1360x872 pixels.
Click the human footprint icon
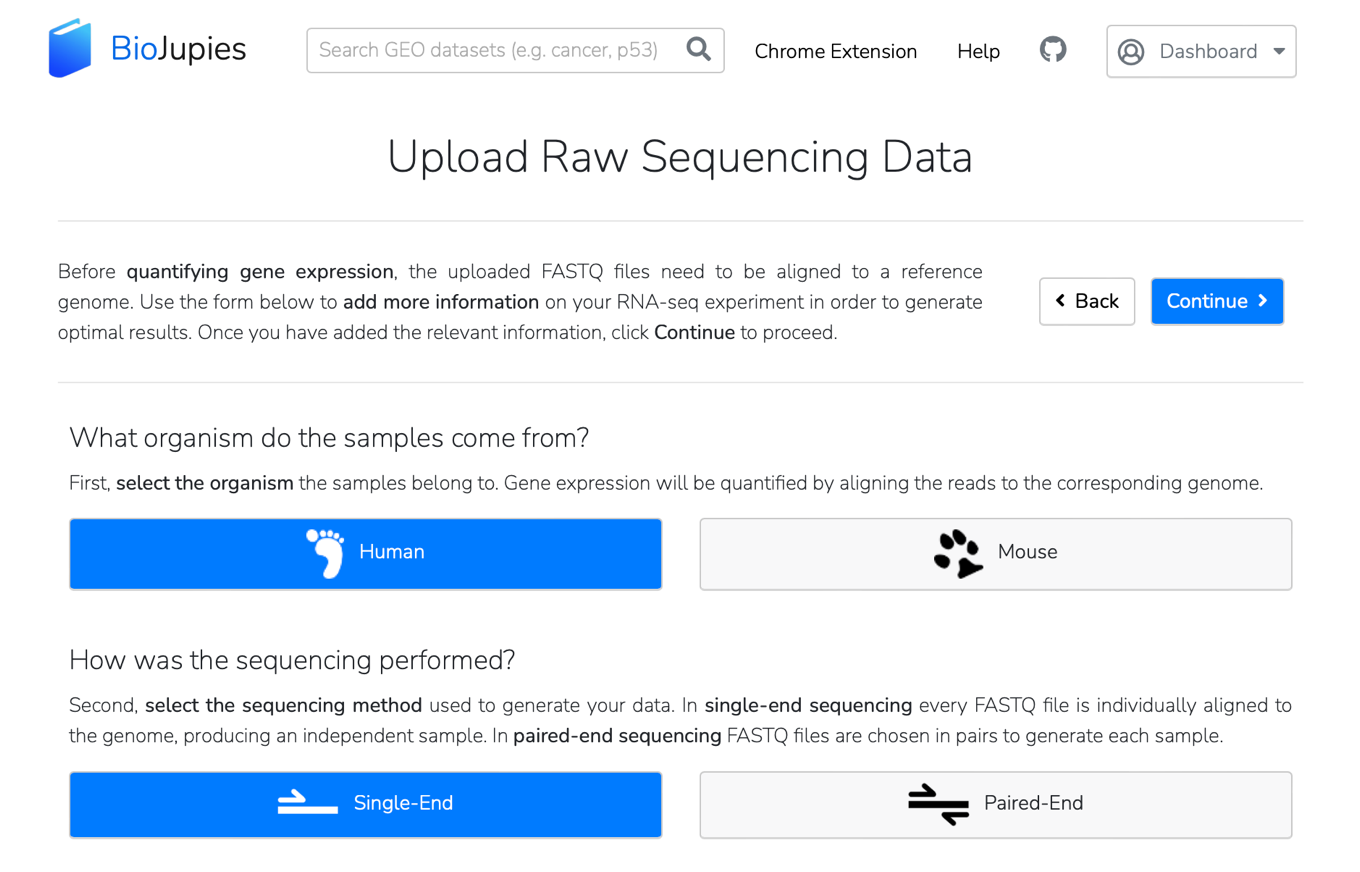[x=325, y=553]
